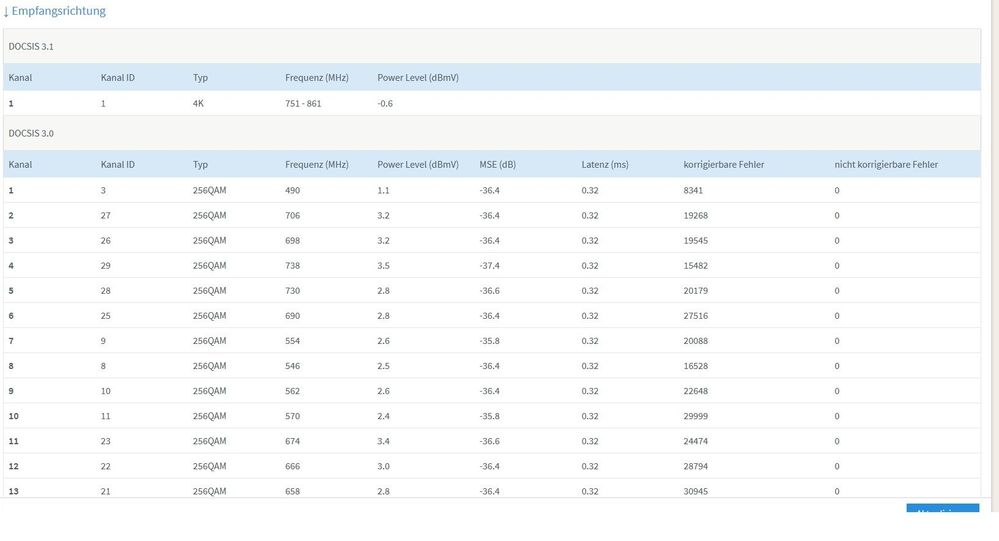Click the Typ header in DOCSIS 3.1 table

click(200, 78)
